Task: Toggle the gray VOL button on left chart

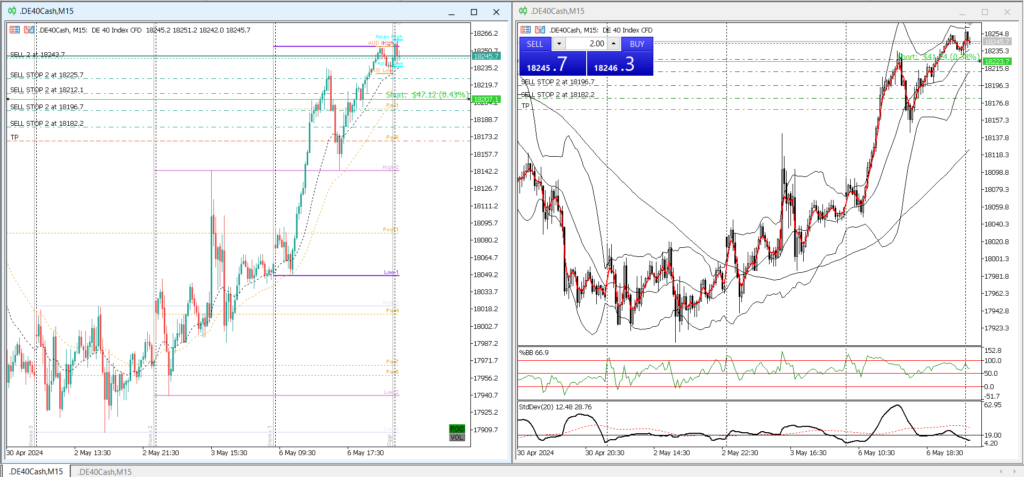Action: 456,437
